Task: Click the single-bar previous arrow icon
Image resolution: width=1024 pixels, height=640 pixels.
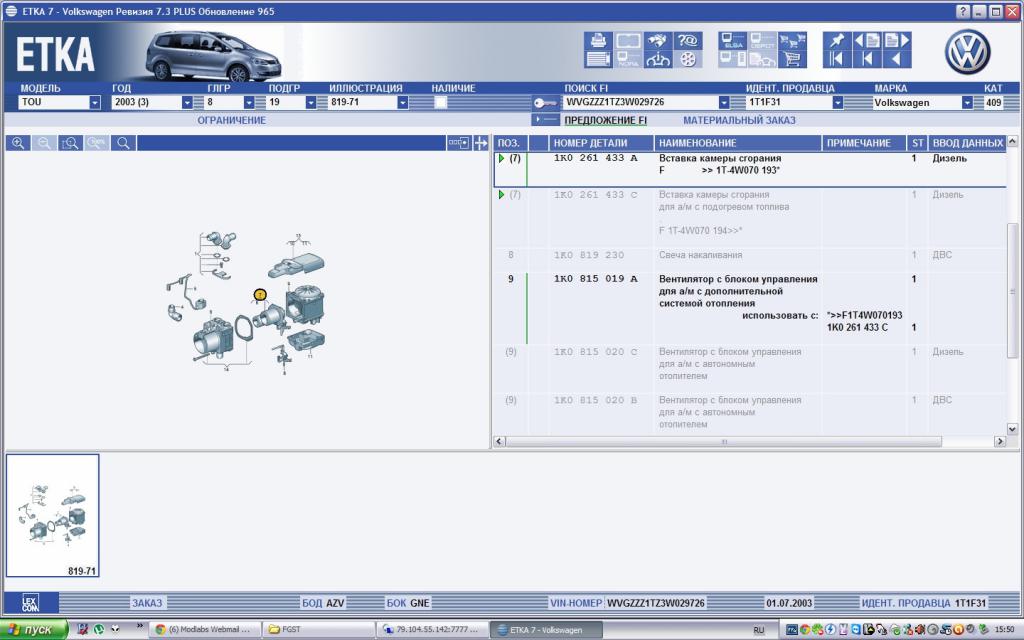Action: [867, 59]
